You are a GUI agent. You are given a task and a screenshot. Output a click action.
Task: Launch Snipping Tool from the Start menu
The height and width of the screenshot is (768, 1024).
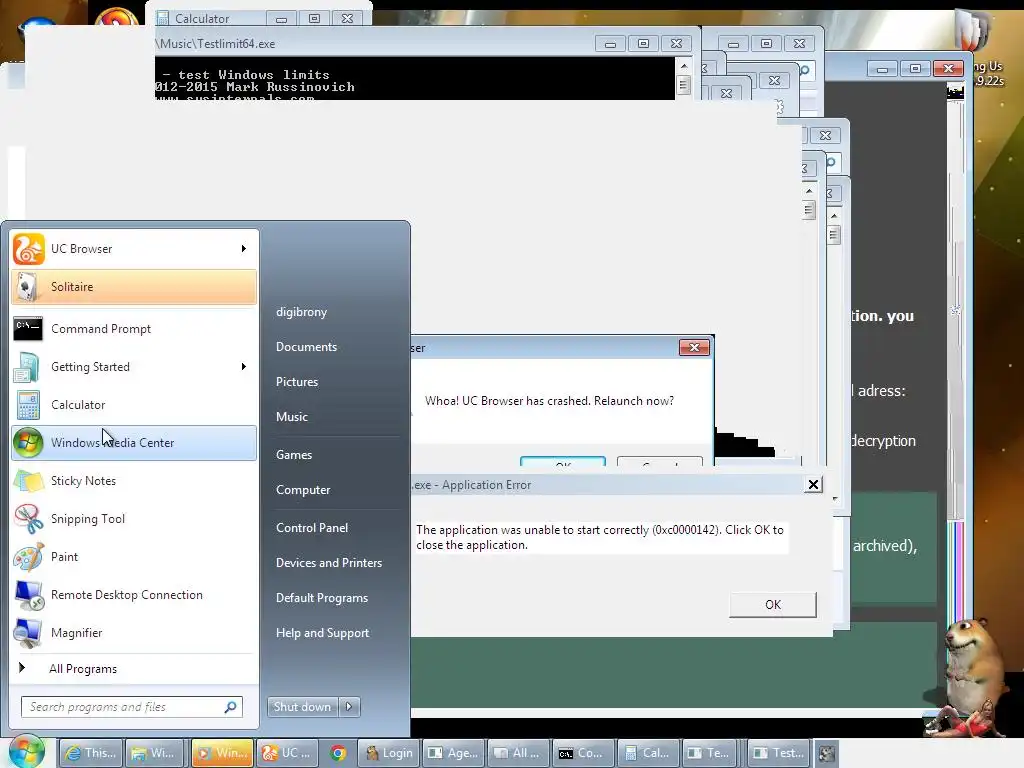pyautogui.click(x=134, y=519)
